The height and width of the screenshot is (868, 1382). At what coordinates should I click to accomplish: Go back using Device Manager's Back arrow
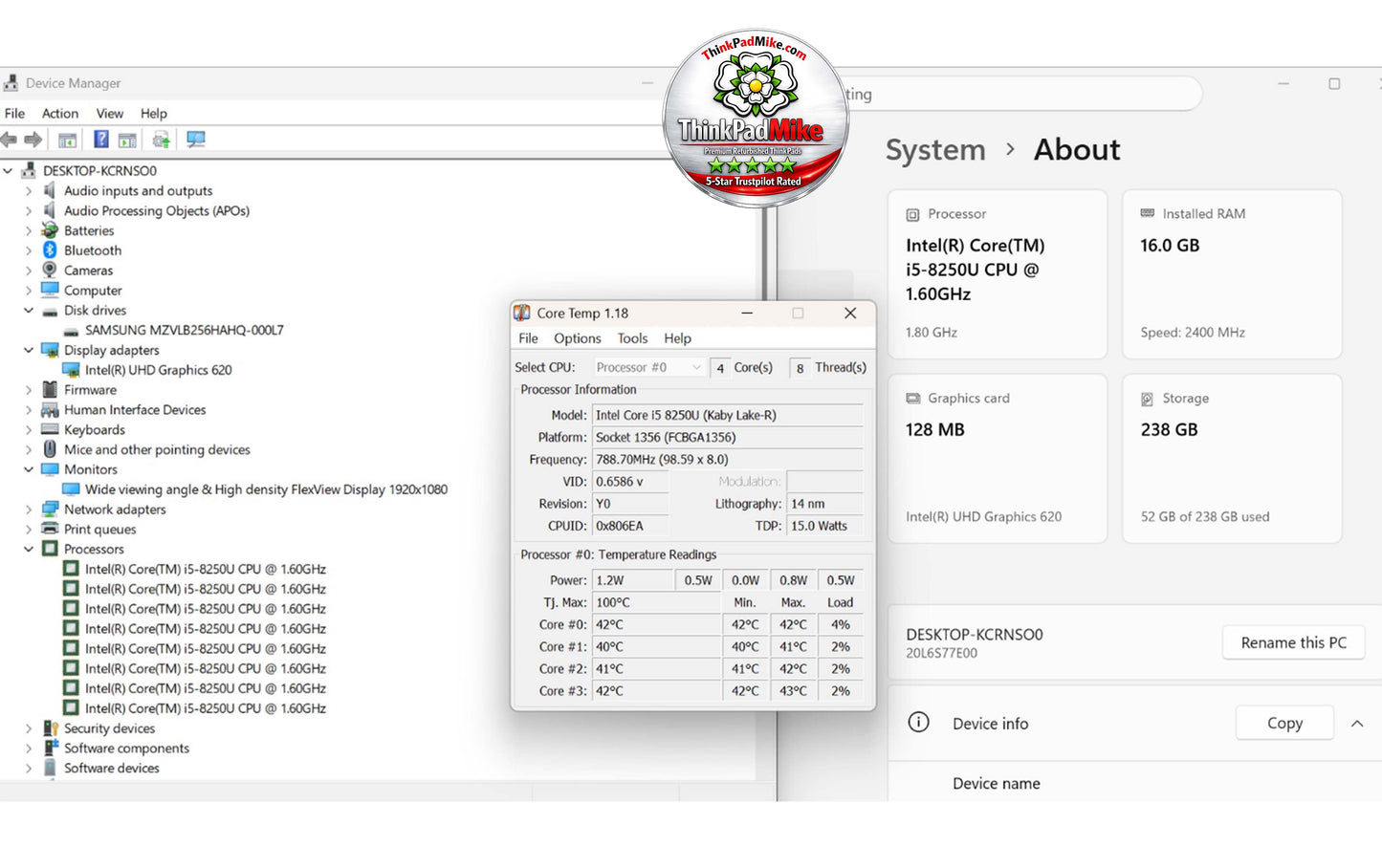[x=10, y=140]
